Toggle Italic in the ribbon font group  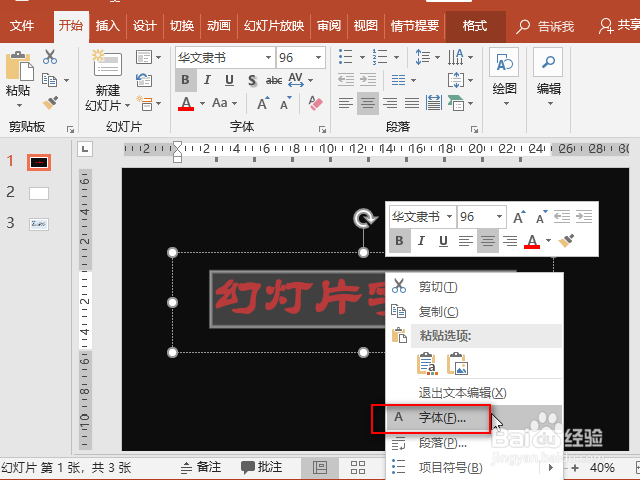click(207, 80)
